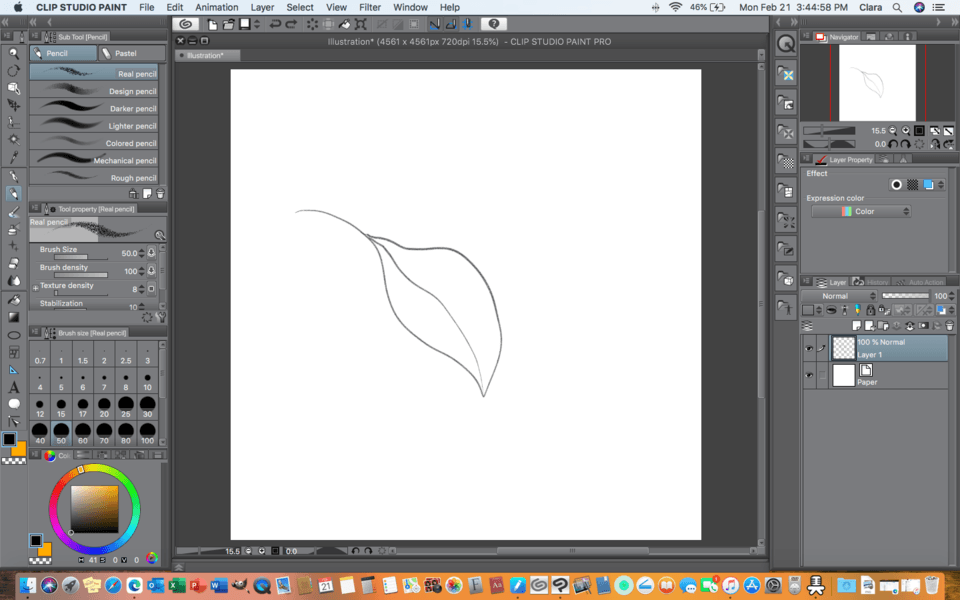Open the Filter menu
960x600 pixels.
(x=370, y=7)
